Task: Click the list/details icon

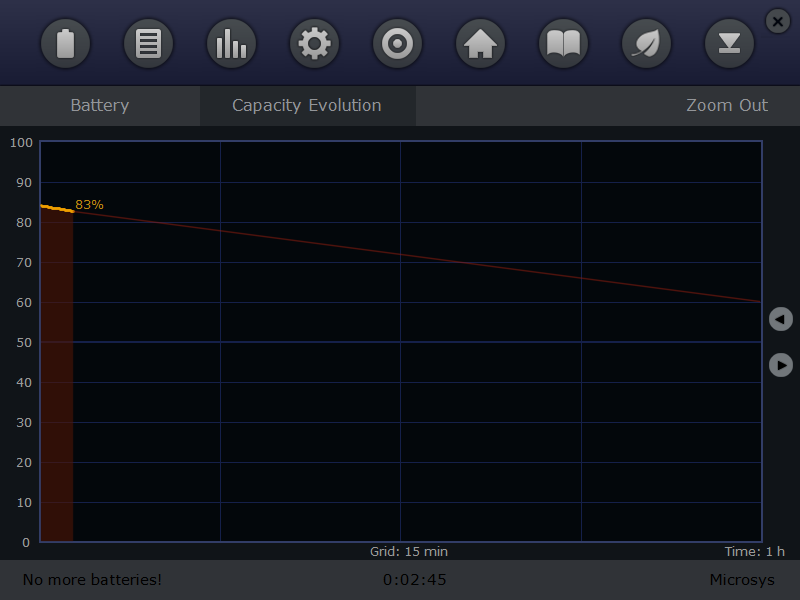Action: click(148, 43)
